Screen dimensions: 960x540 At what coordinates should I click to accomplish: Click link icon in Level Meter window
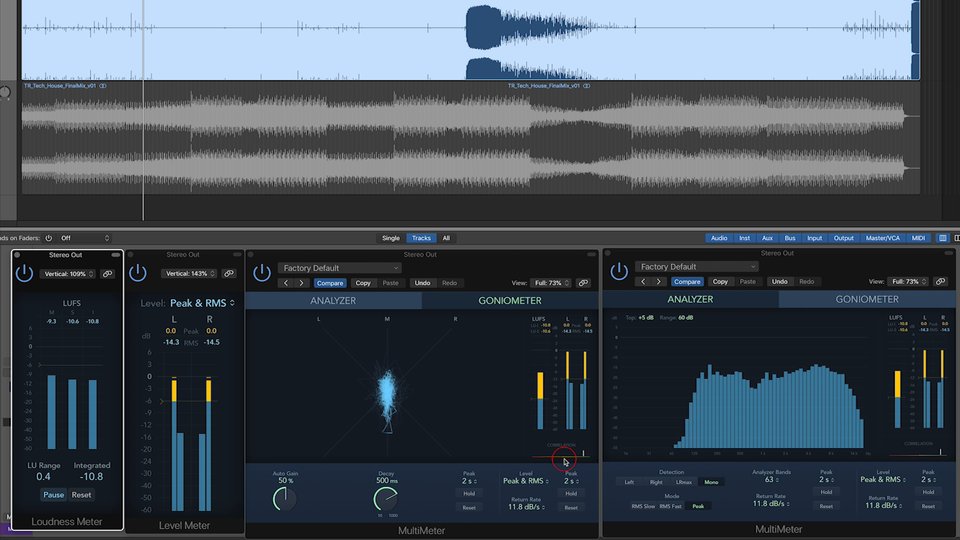click(x=229, y=273)
